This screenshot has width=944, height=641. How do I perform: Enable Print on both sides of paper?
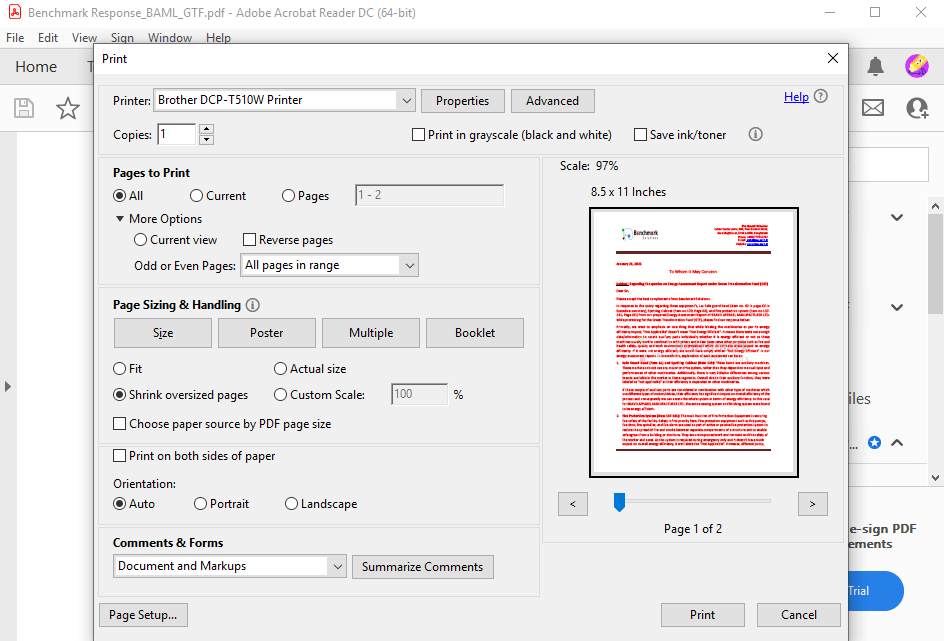click(x=118, y=455)
